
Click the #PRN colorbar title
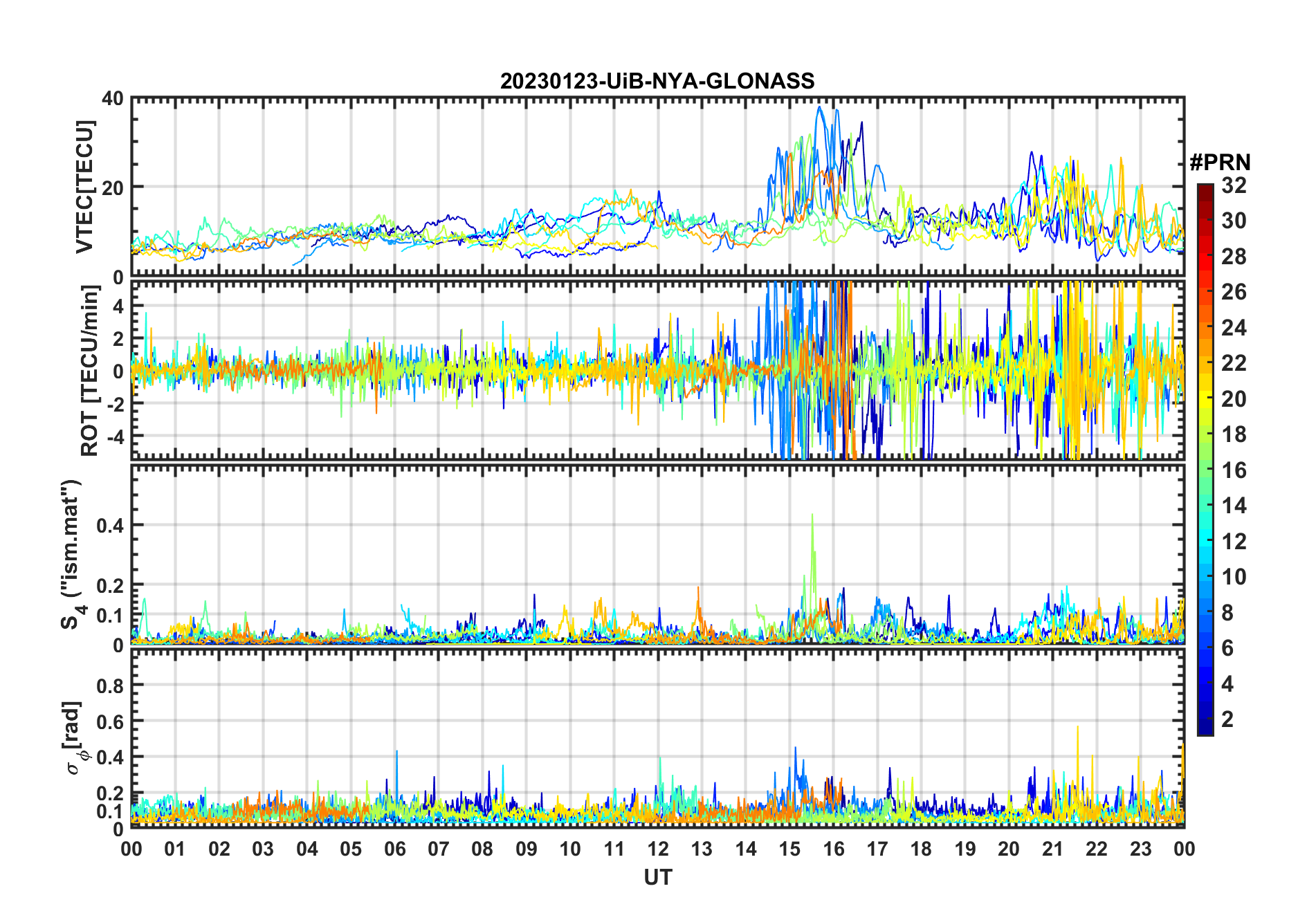coord(1220,163)
